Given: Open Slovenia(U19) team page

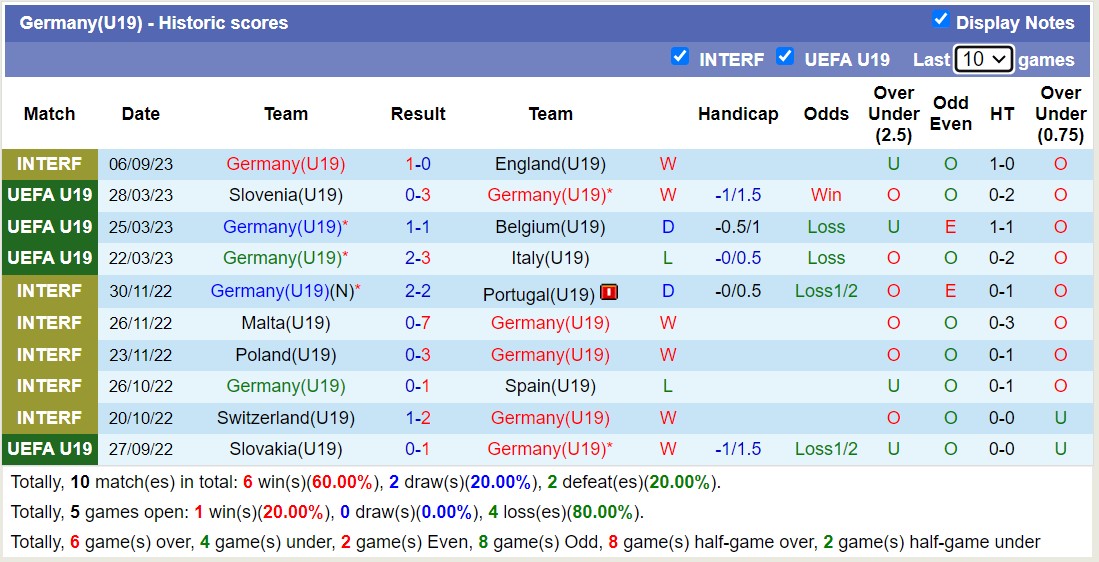Looking at the screenshot, I should coord(285,195).
